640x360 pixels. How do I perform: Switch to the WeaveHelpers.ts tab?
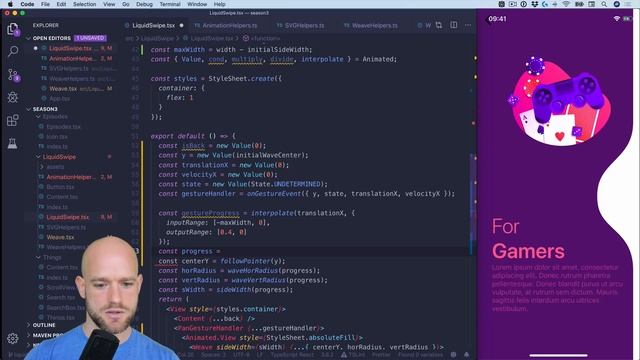point(374,25)
